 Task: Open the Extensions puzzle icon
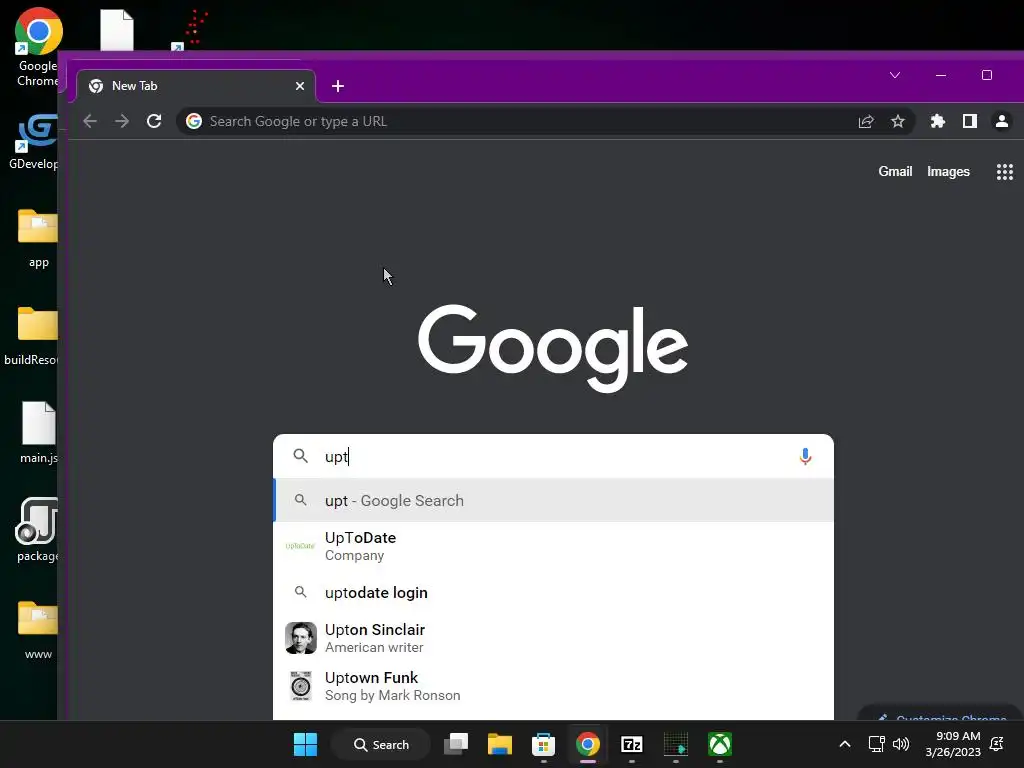(x=938, y=121)
